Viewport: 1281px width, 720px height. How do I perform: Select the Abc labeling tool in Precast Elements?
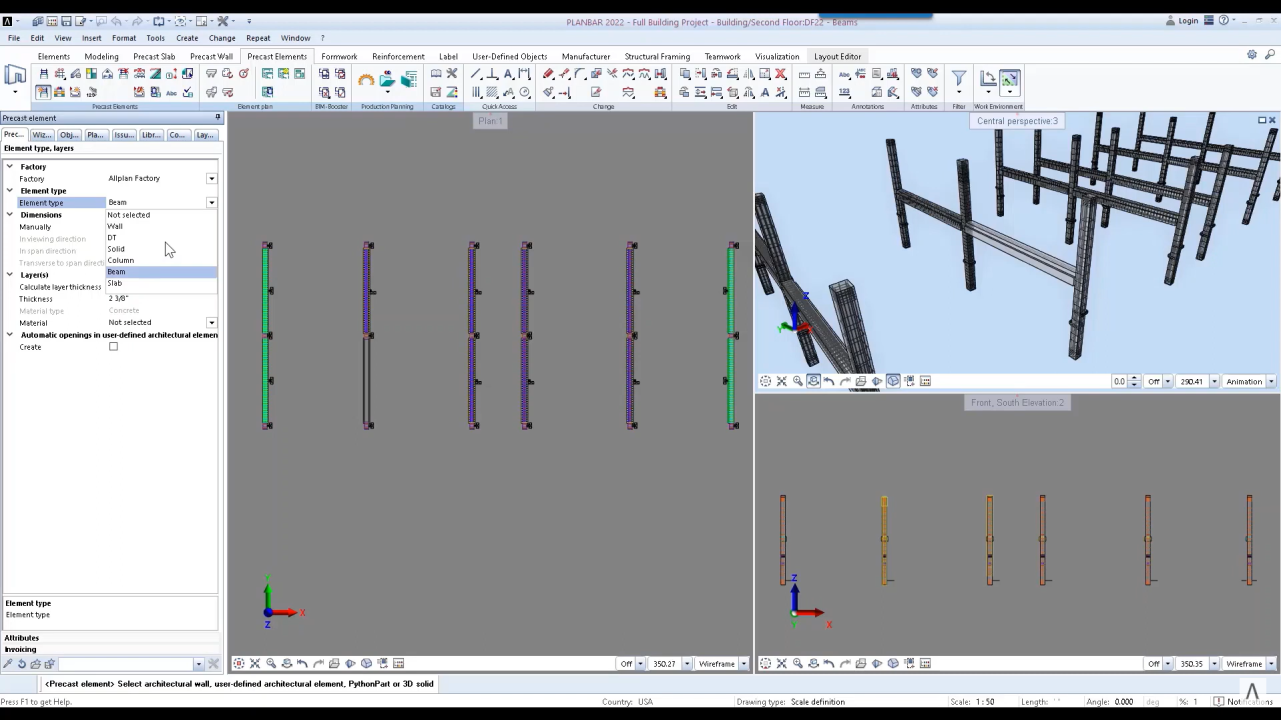[172, 93]
